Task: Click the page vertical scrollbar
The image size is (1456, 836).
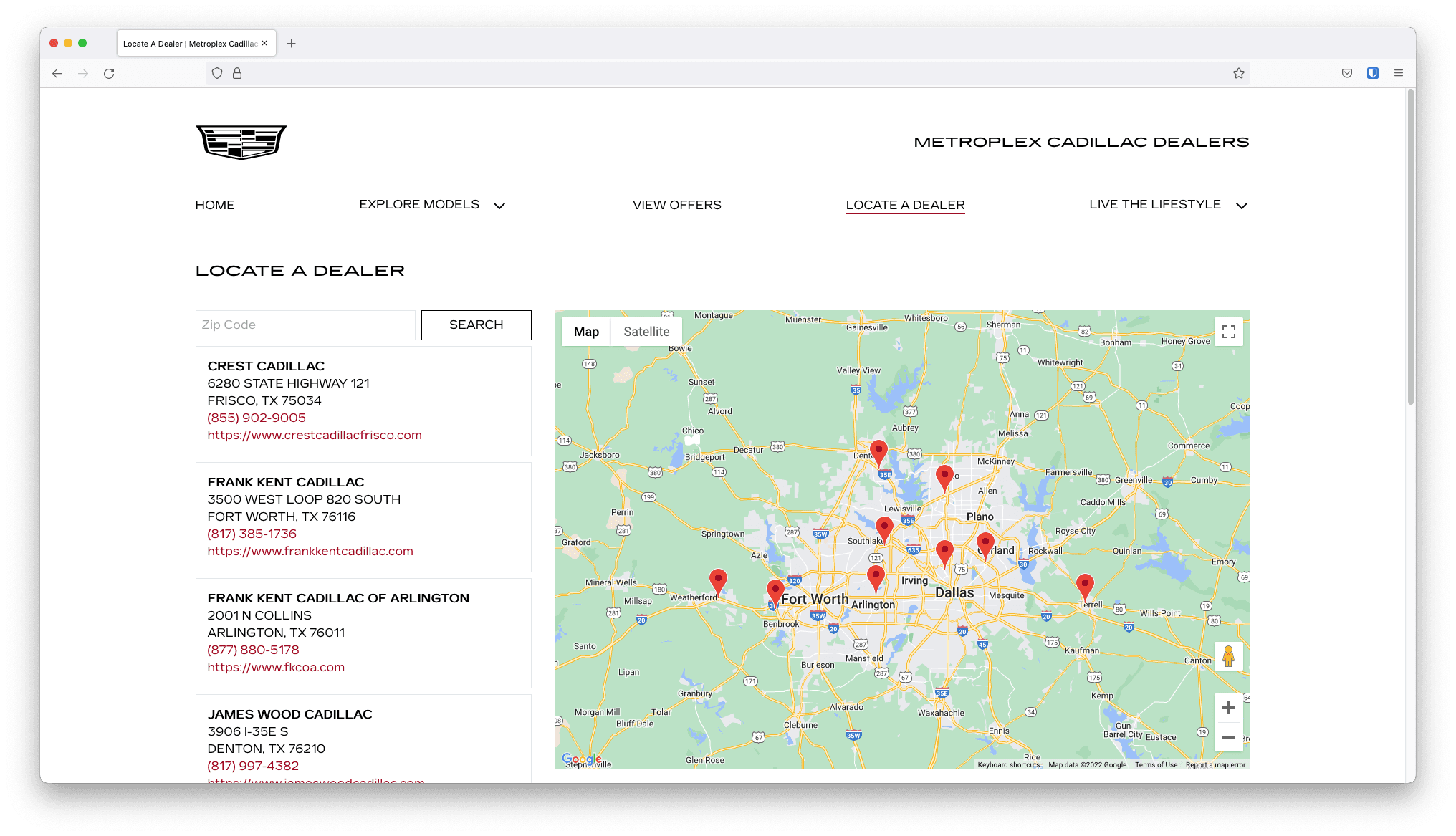Action: click(x=1410, y=247)
